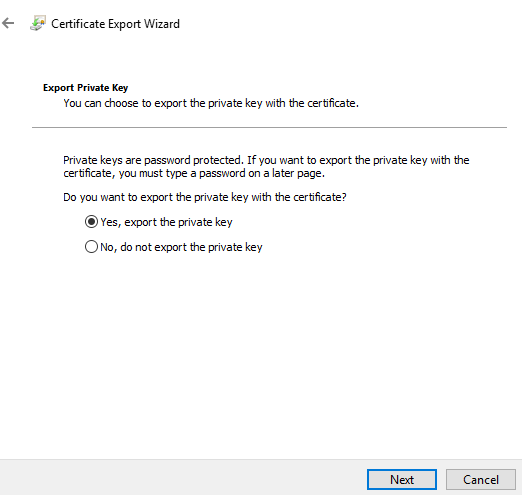522x495 pixels.
Task: Abort the wizard with the Cancel button
Action: pos(481,480)
